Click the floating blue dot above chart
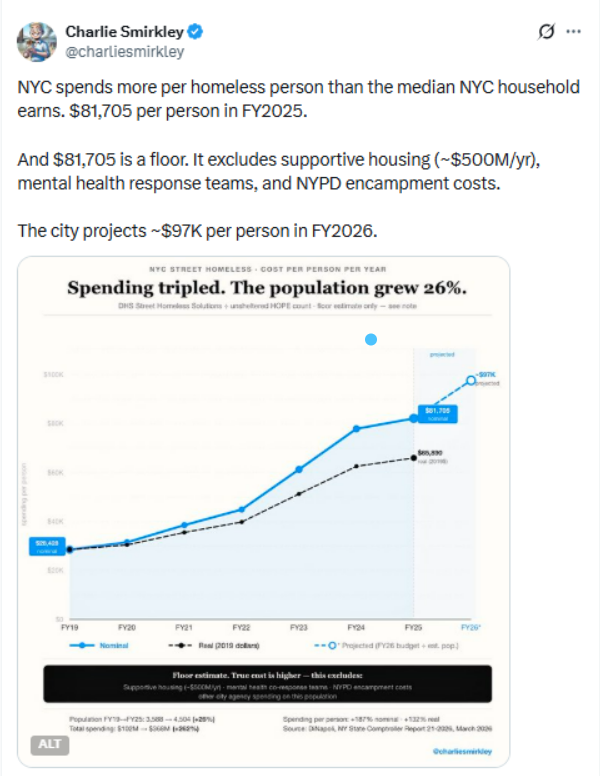The width and height of the screenshot is (600, 776). pos(371,340)
